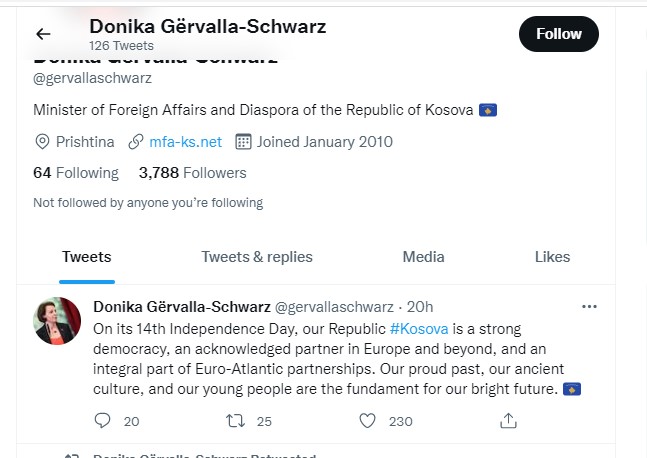Viewport: 647px width, 458px height.
Task: Switch to the Tweets tab
Action: click(x=87, y=257)
